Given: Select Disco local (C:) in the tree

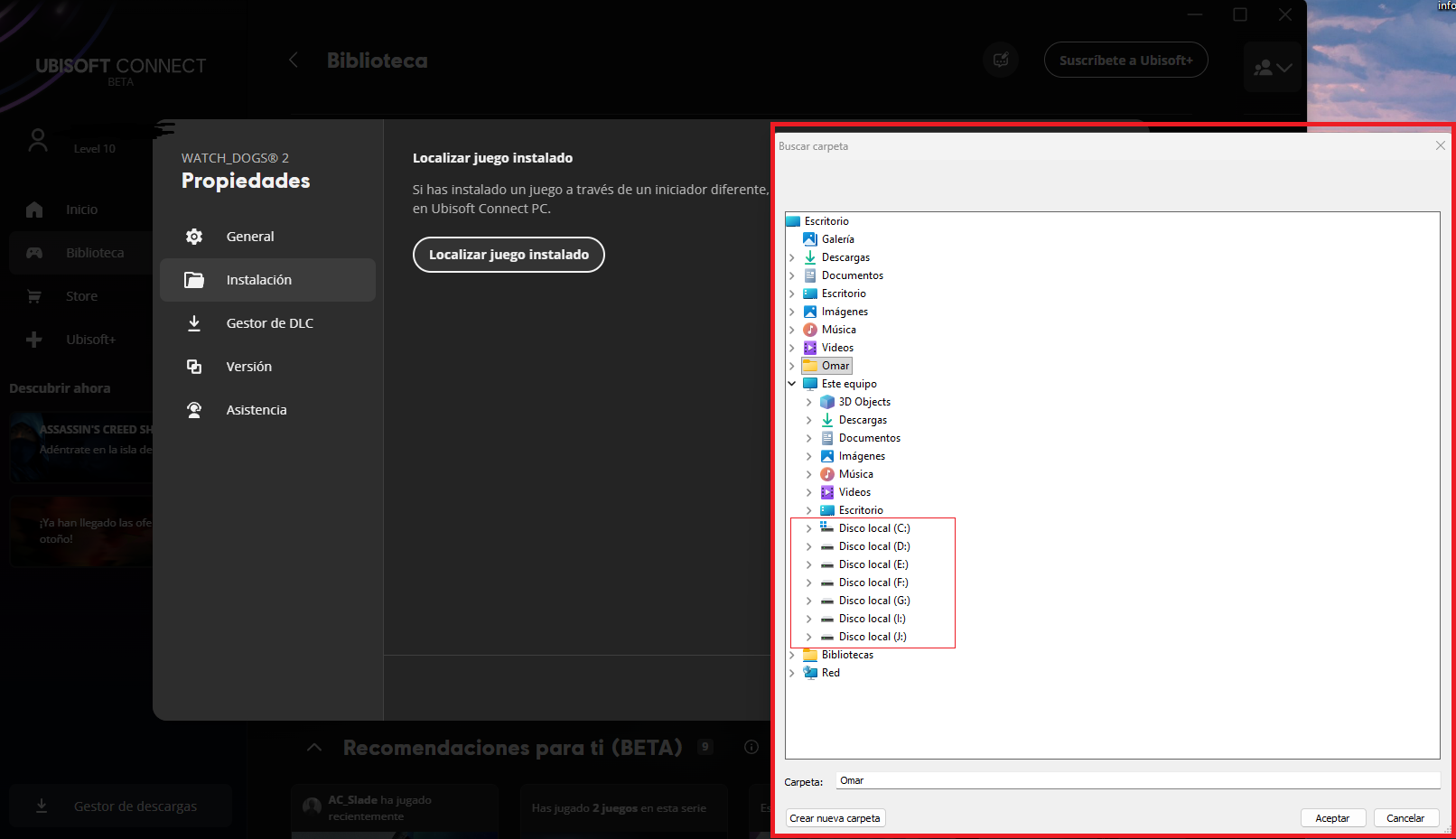Looking at the screenshot, I should [x=873, y=528].
